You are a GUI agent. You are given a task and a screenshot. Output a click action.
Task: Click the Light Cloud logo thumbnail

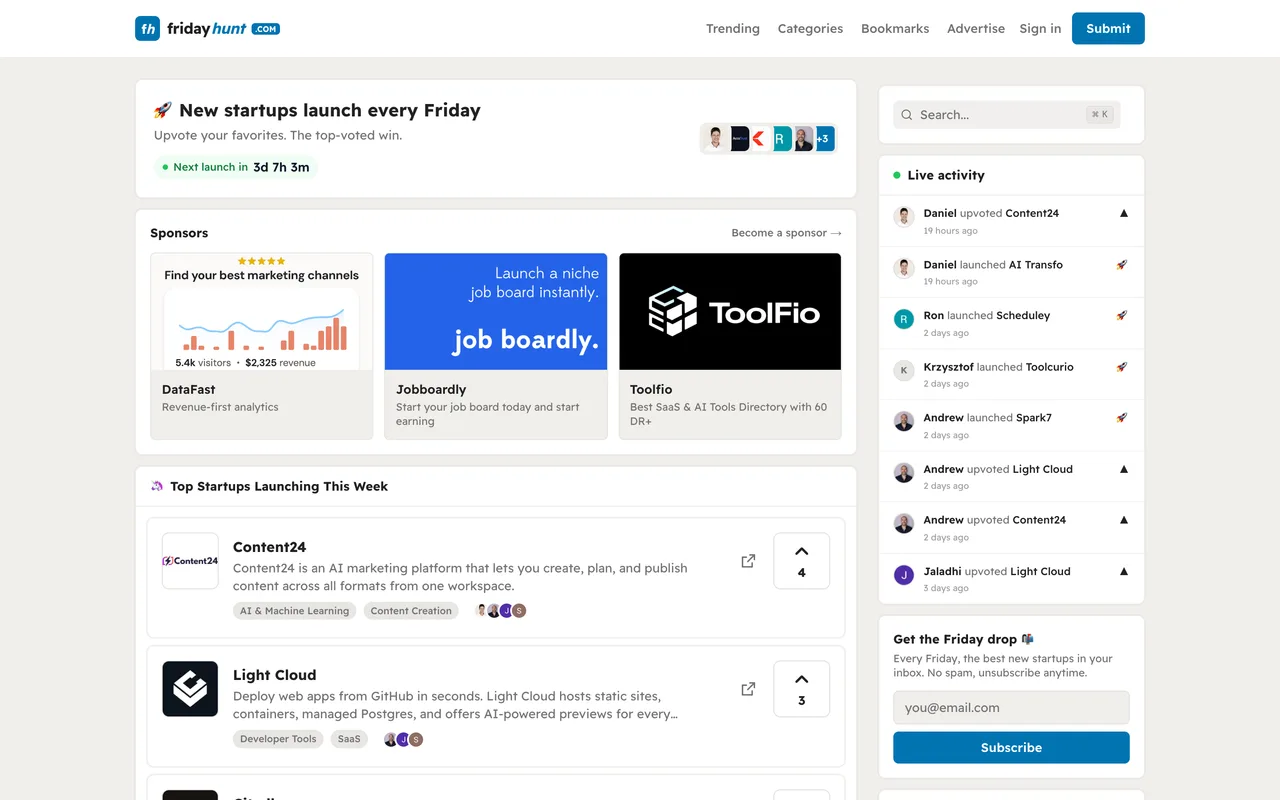[x=190, y=689]
